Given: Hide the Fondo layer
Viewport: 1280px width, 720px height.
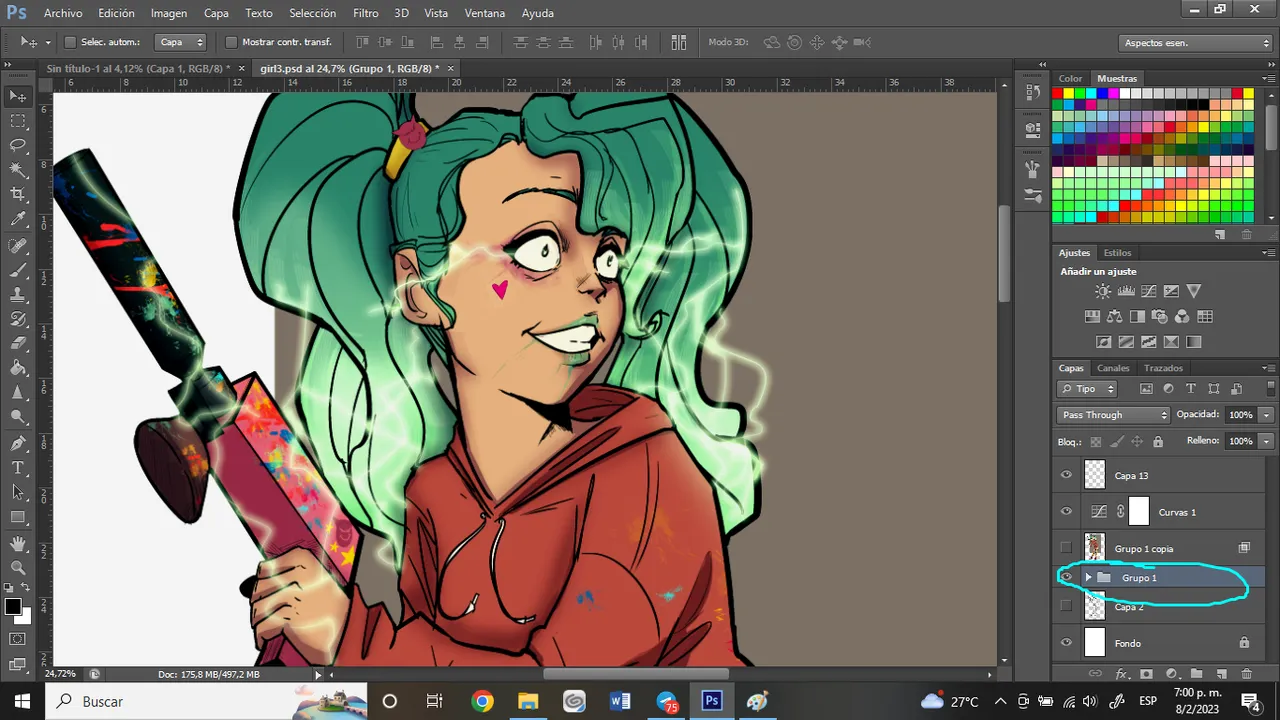Looking at the screenshot, I should point(1066,642).
